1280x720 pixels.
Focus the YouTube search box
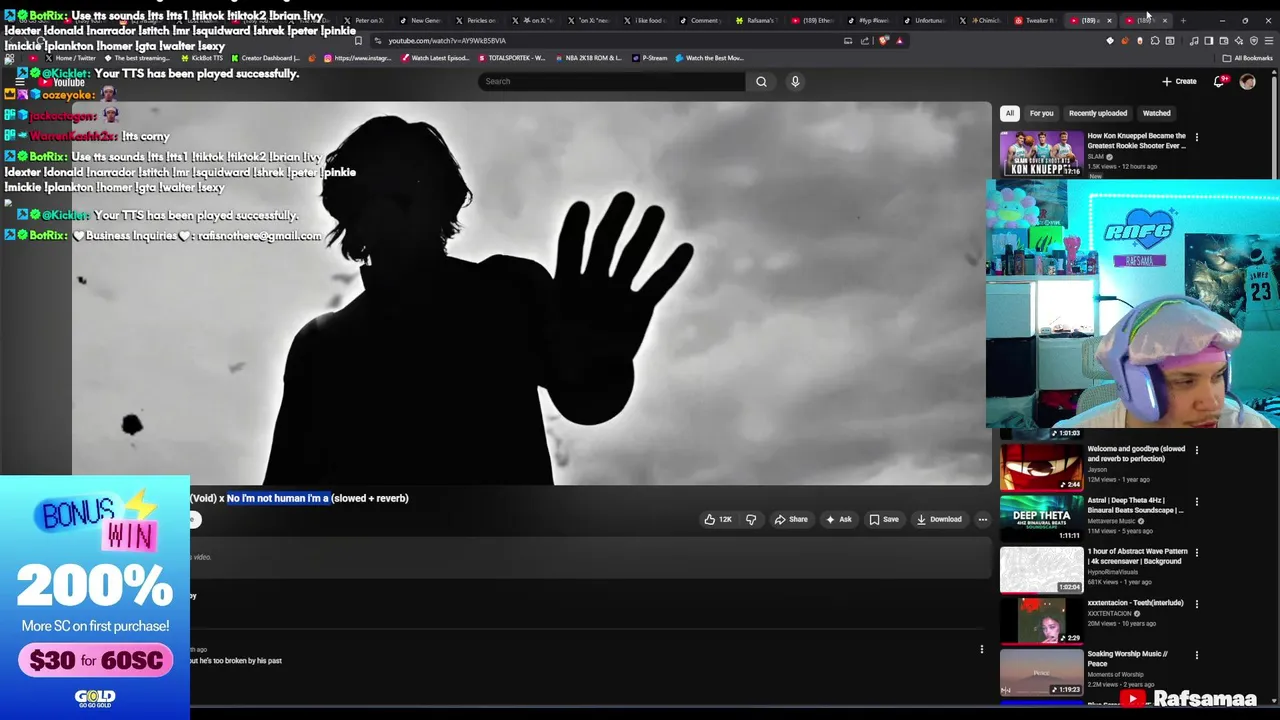point(611,82)
